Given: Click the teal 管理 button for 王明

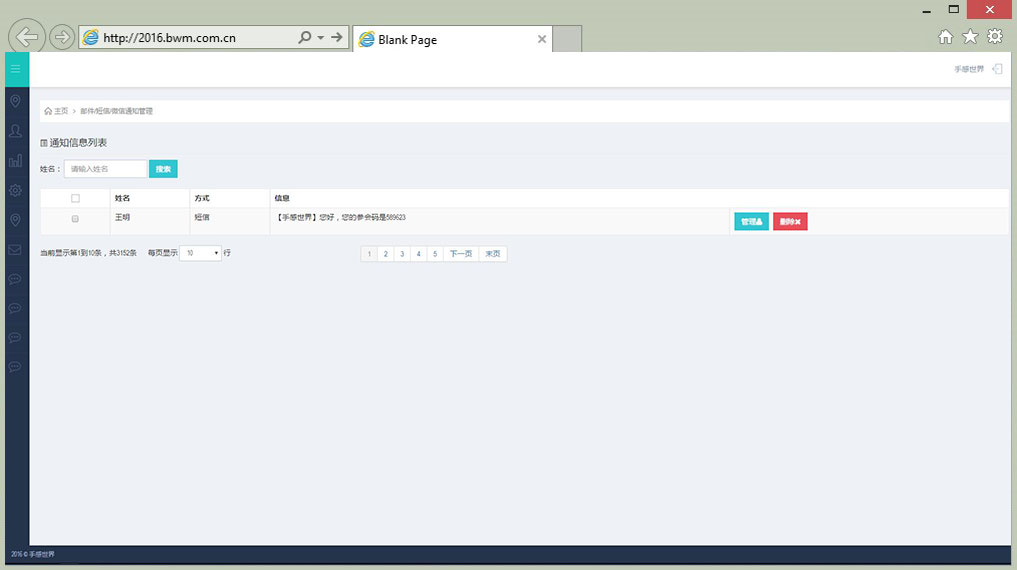Looking at the screenshot, I should (752, 222).
